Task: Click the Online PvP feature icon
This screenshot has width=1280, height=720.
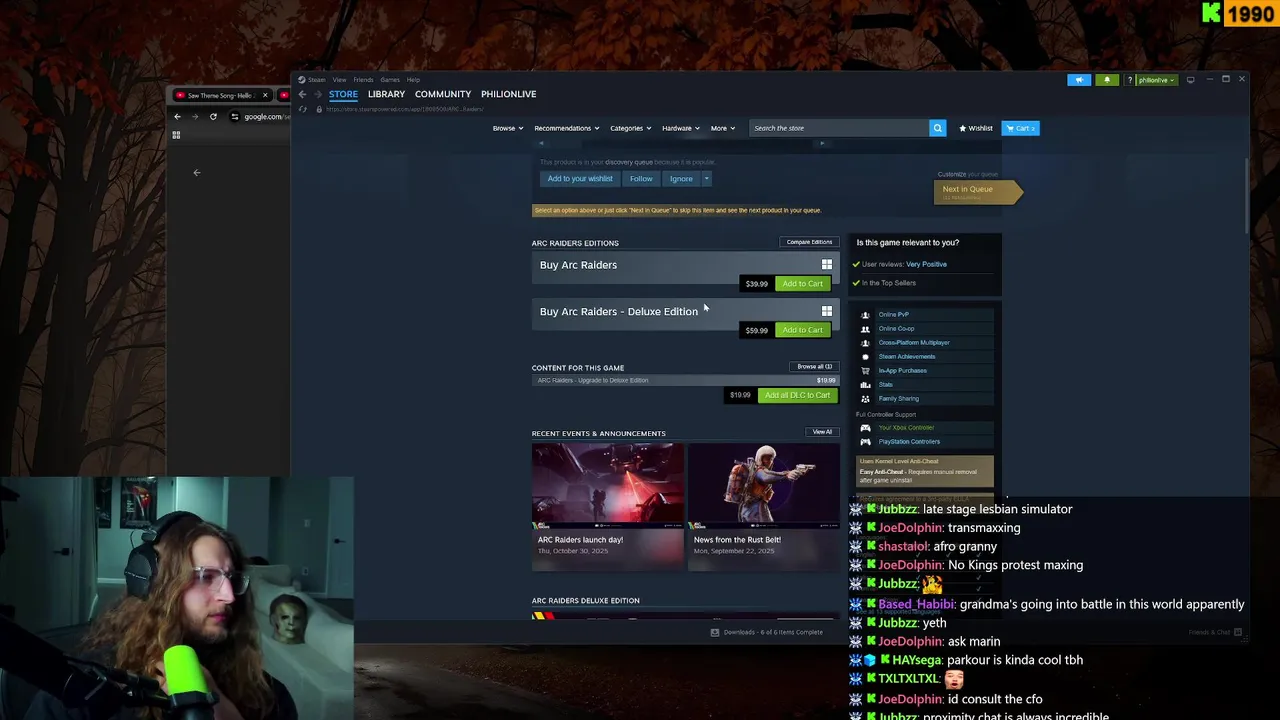Action: point(866,315)
